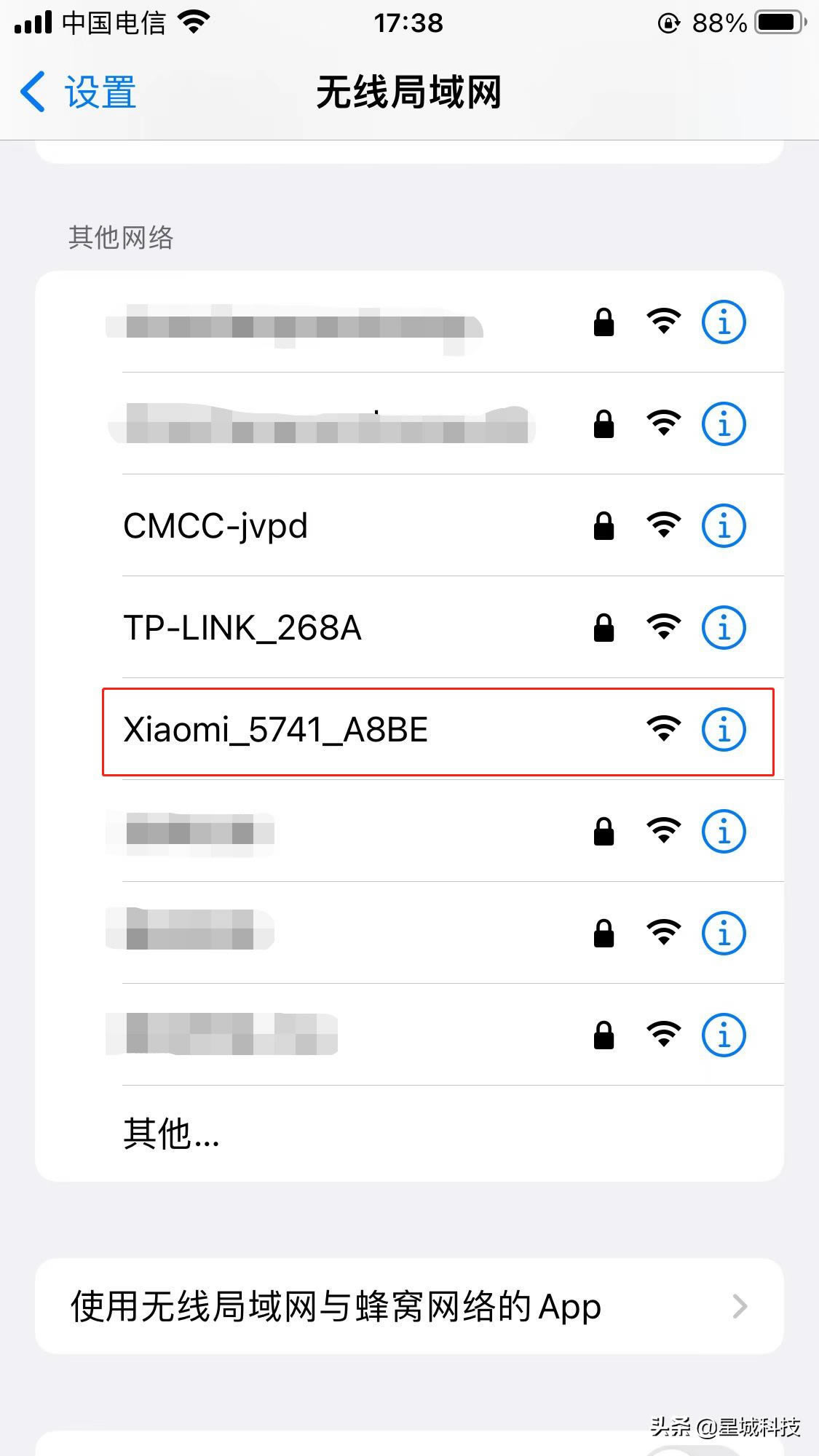Select the first blurred network entry
Viewport: 819px width, 1456px height.
410,322
